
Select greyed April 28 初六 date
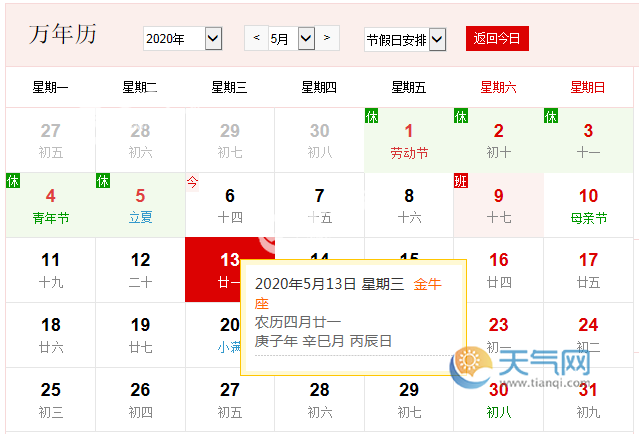[x=140, y=140]
